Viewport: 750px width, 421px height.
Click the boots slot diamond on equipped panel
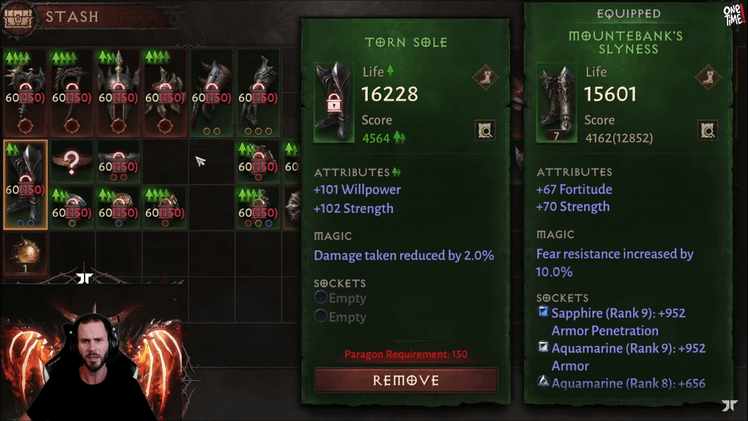(x=708, y=77)
